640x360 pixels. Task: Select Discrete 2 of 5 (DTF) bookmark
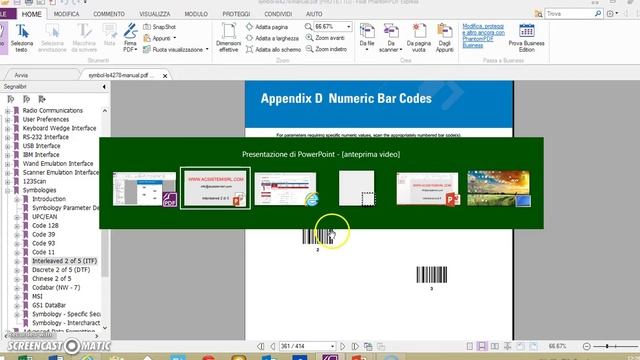point(61,270)
